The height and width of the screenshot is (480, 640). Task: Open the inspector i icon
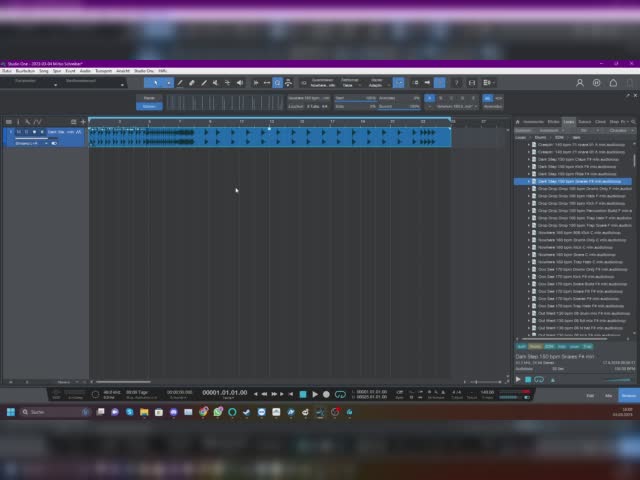pos(18,122)
